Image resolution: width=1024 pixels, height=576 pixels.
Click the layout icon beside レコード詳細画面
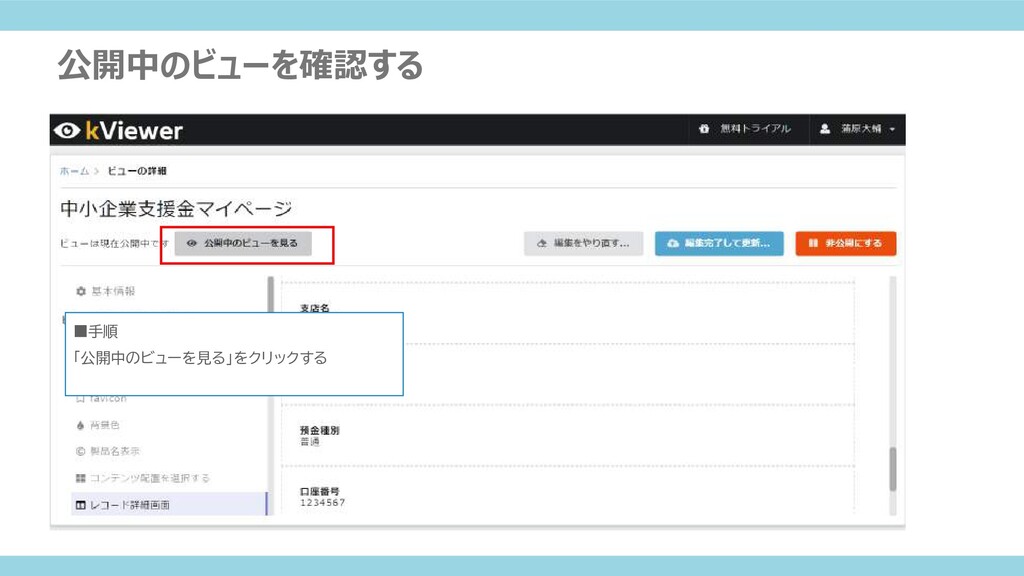[80, 505]
